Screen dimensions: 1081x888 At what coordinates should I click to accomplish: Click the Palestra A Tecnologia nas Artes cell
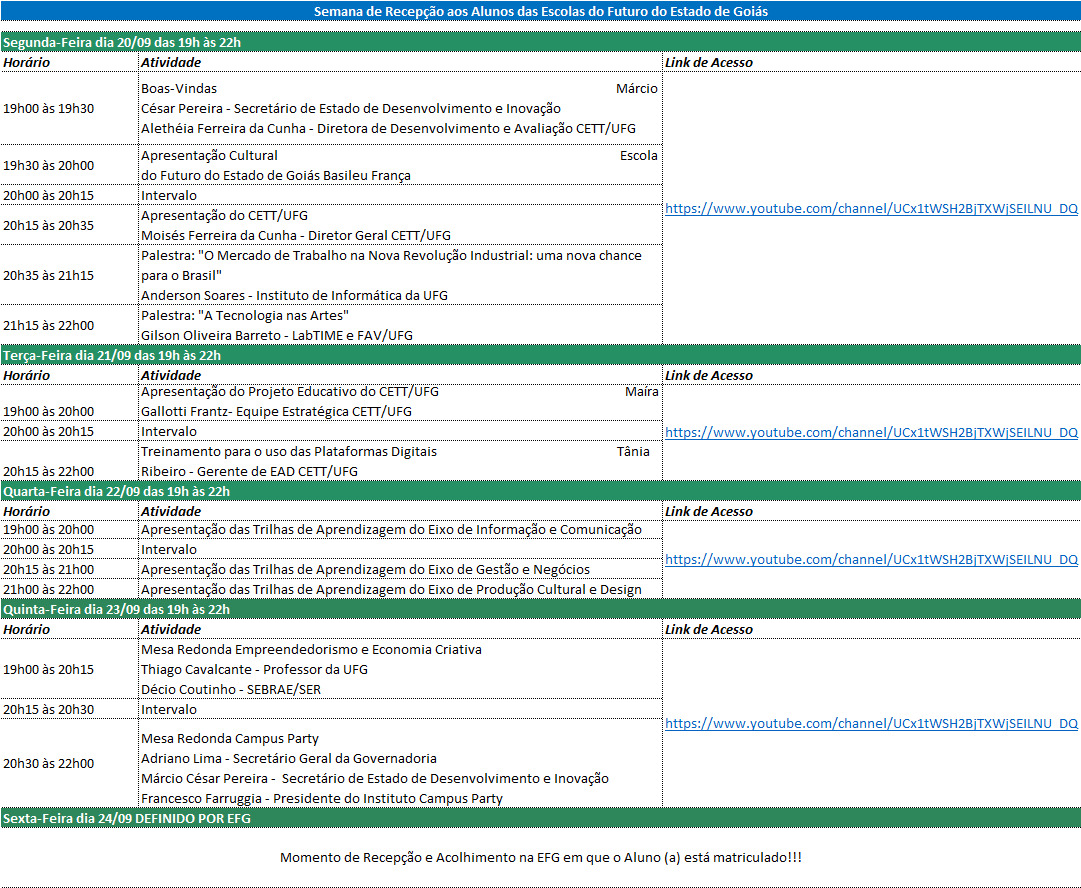coord(400,325)
